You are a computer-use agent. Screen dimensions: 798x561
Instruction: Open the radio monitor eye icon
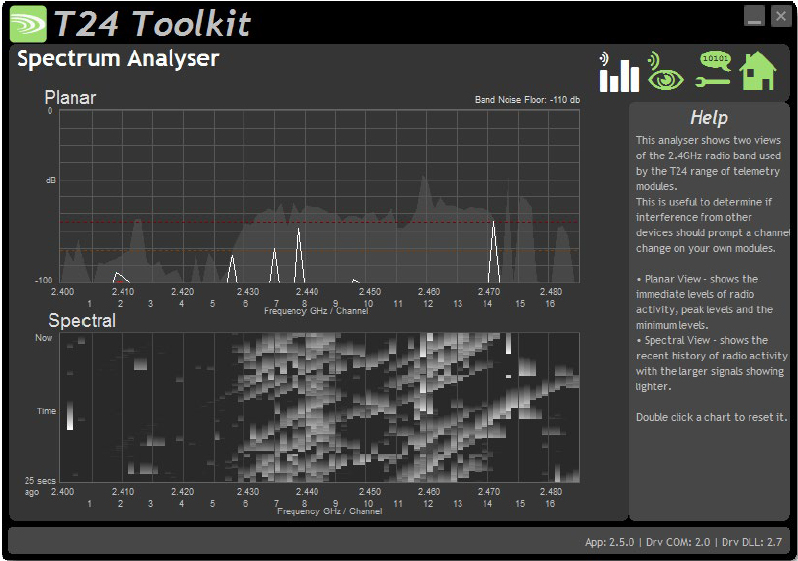click(666, 72)
